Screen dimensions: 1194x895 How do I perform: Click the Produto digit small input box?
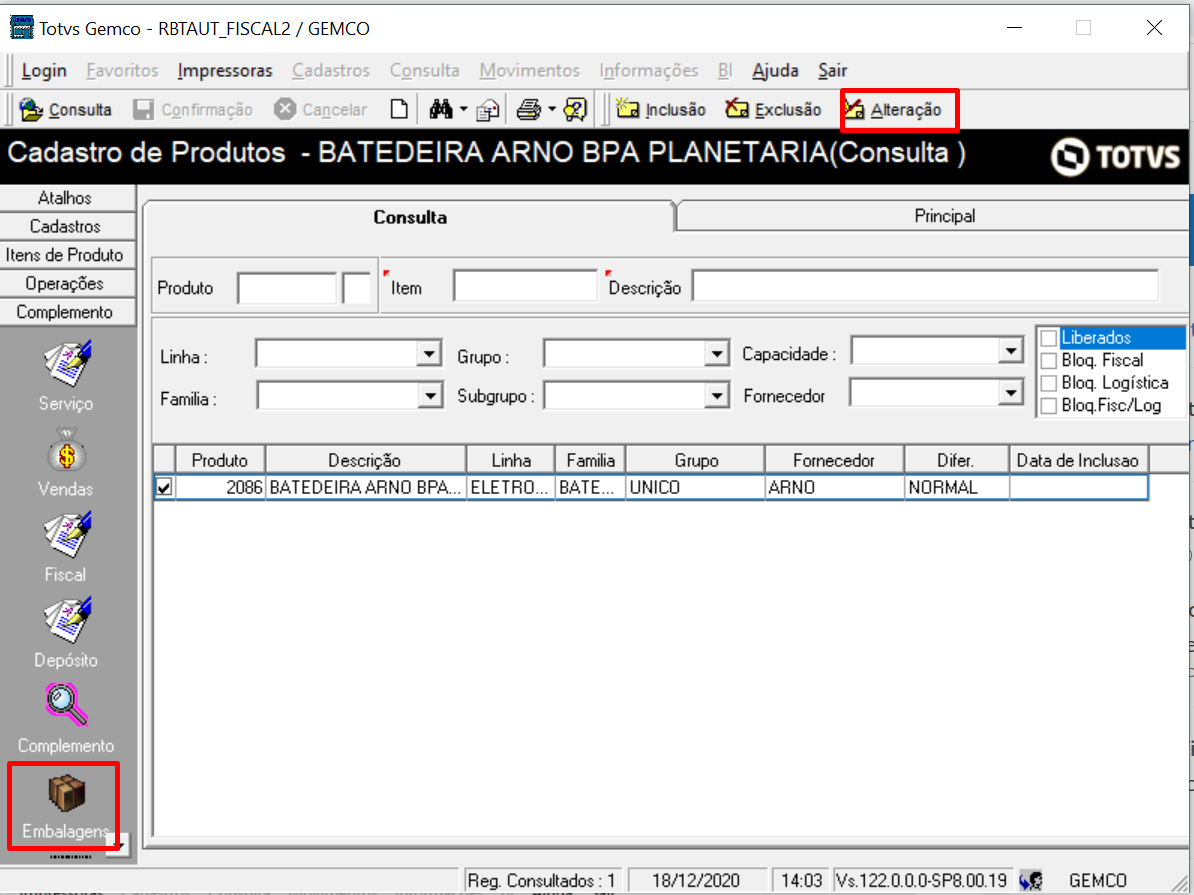(x=356, y=289)
